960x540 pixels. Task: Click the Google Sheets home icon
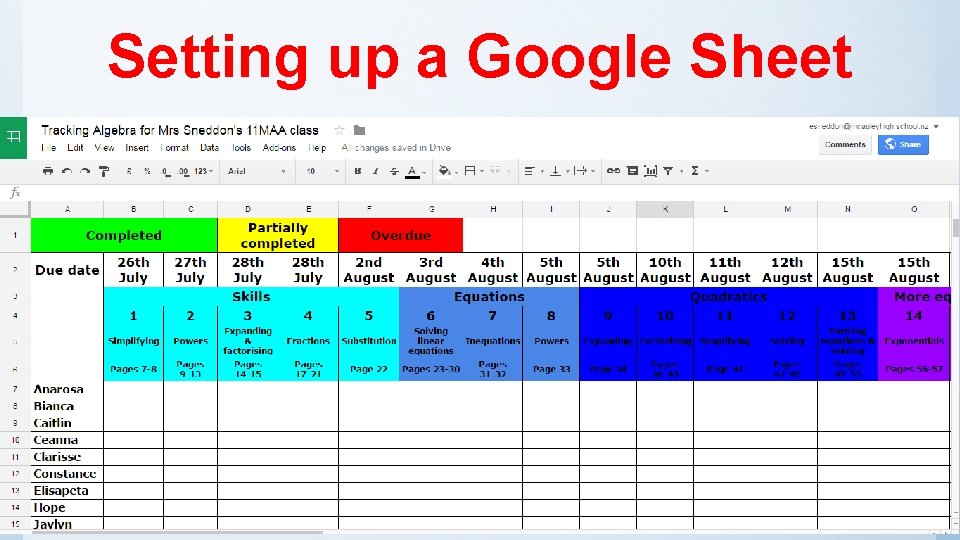pos(13,137)
